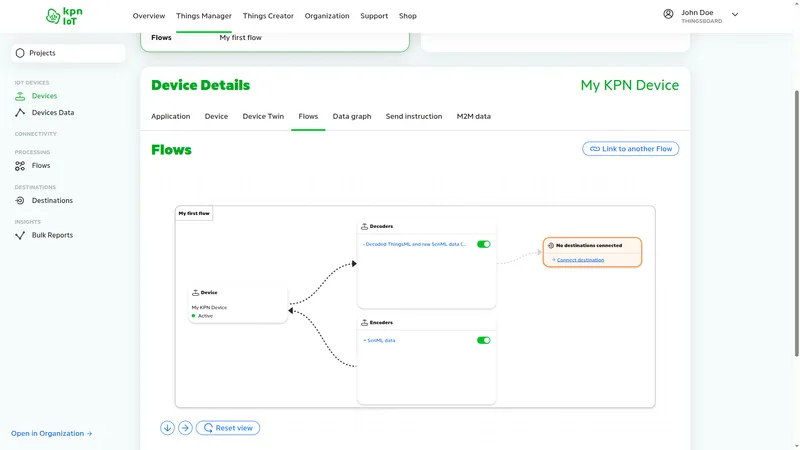Click the My KPN Device heading
Viewport: 800px width, 450px height.
tap(630, 85)
